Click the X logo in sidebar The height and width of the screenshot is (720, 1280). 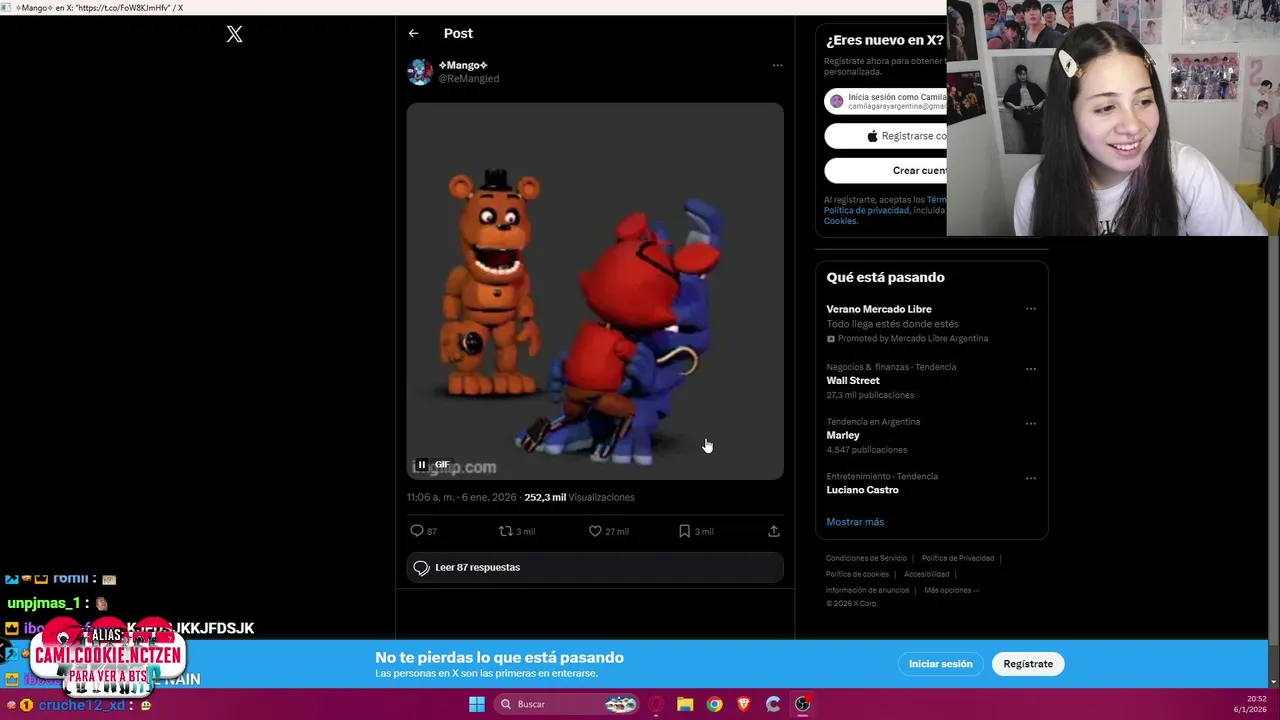[x=234, y=34]
